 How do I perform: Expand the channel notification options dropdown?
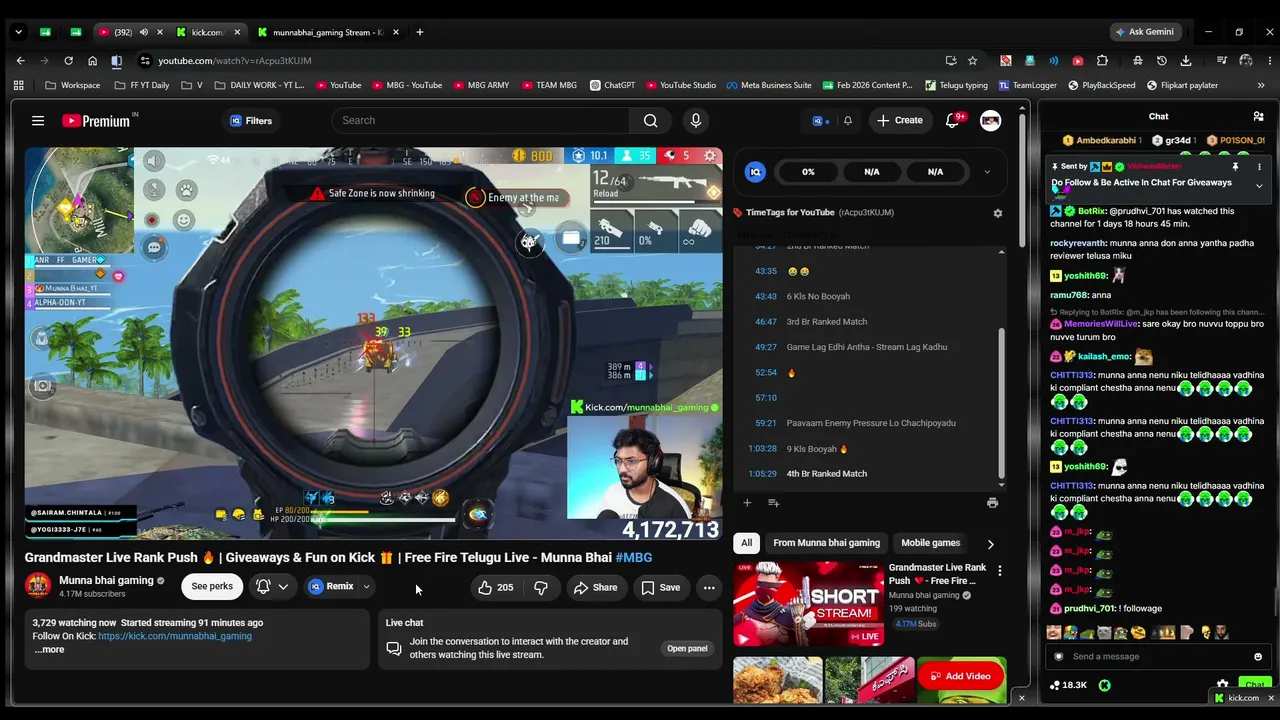pyautogui.click(x=283, y=587)
